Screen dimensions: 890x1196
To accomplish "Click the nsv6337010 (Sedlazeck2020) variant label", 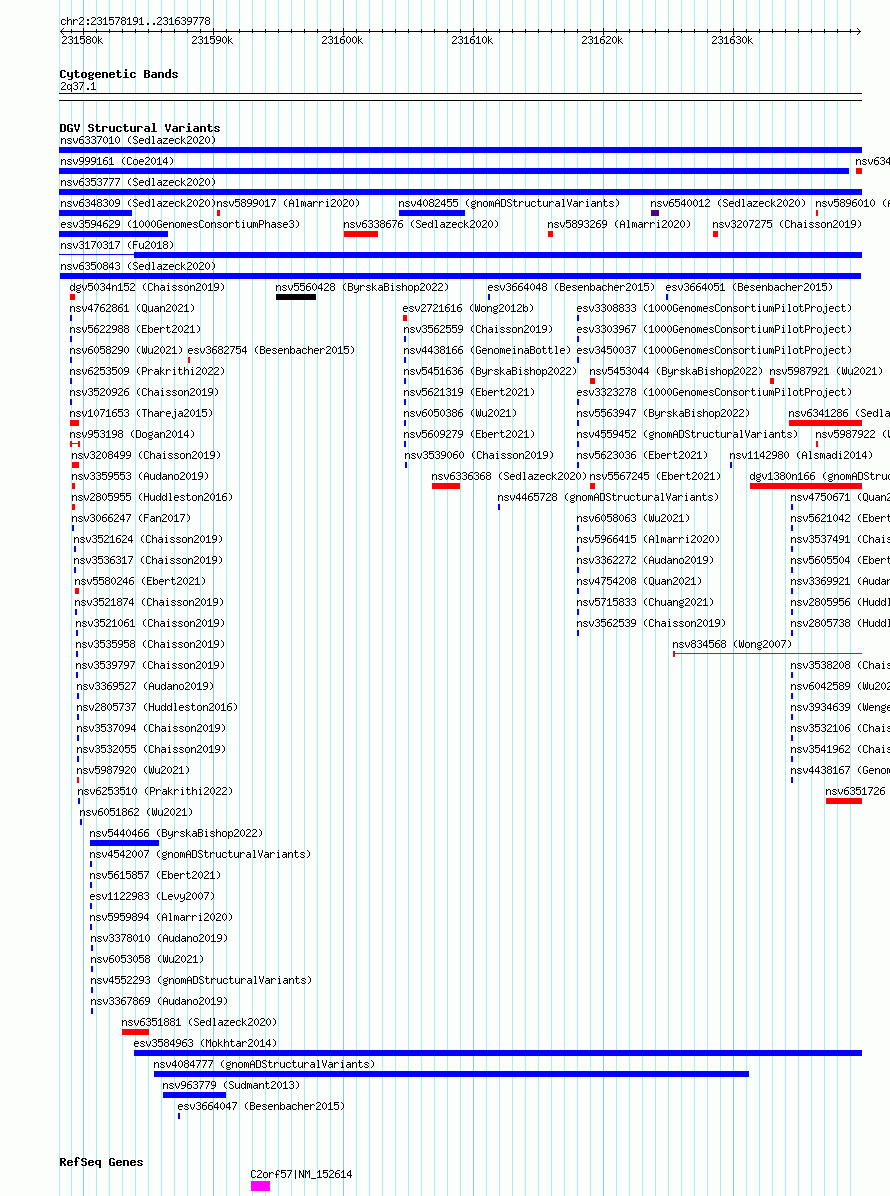I will [x=138, y=140].
